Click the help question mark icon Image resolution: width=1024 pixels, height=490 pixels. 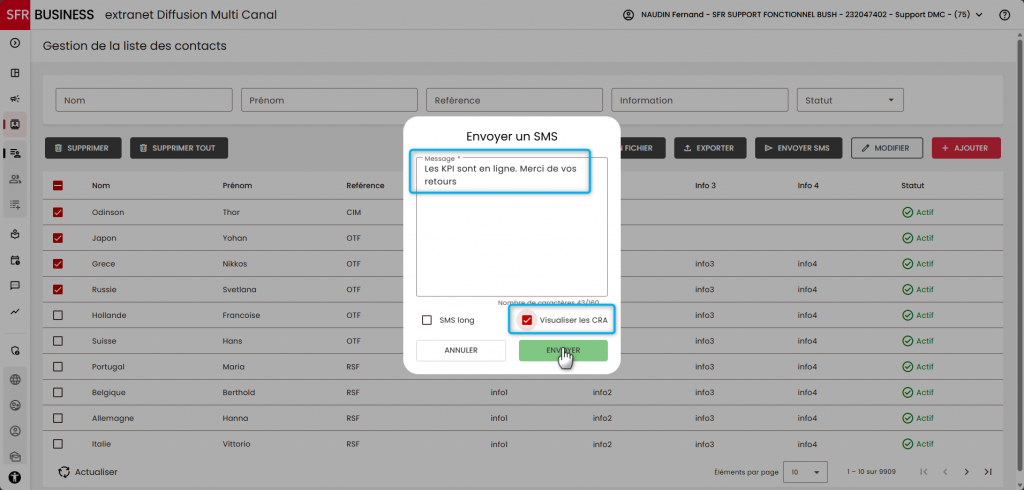click(1004, 15)
